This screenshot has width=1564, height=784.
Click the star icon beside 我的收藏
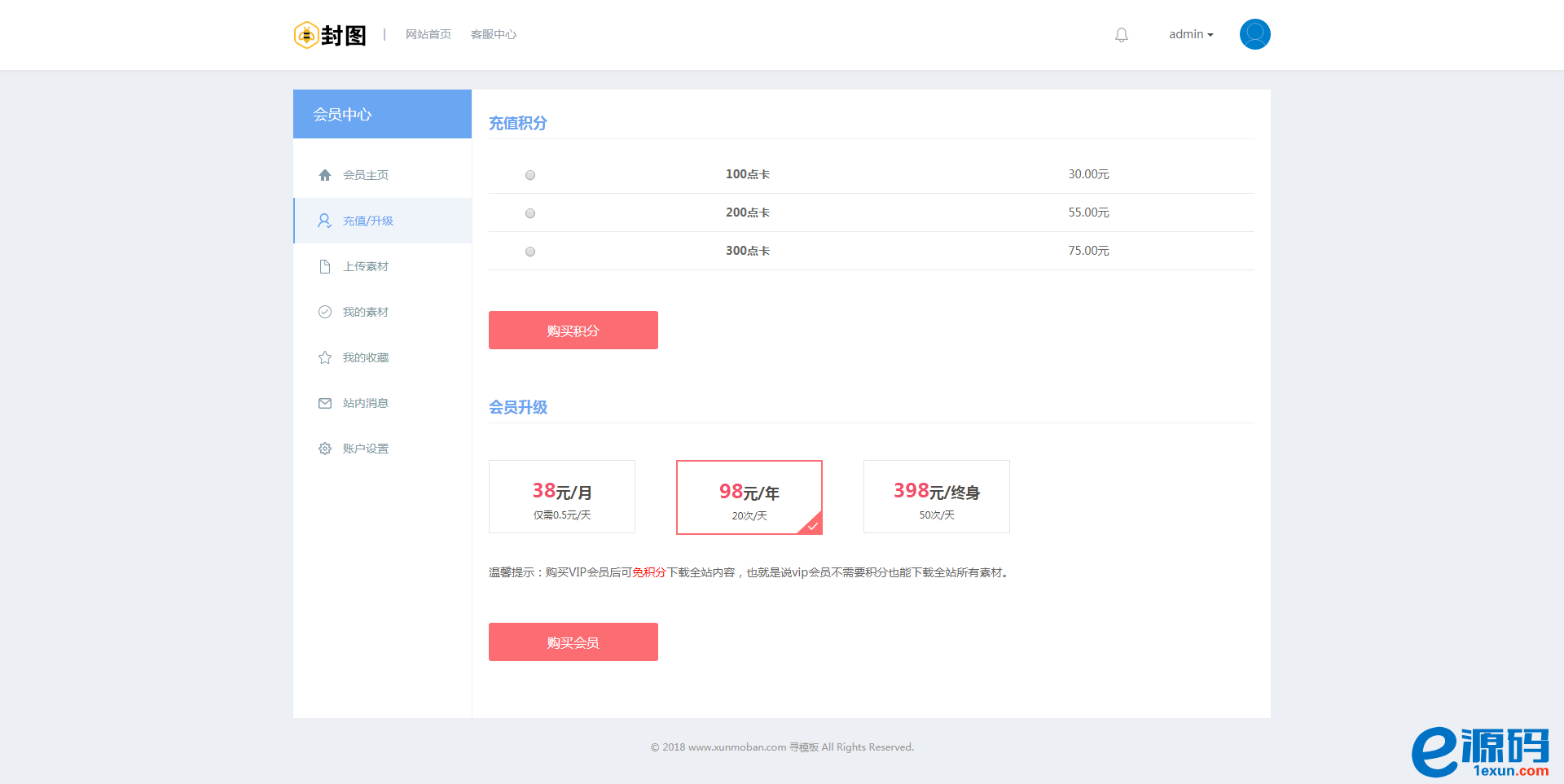pyautogui.click(x=325, y=357)
